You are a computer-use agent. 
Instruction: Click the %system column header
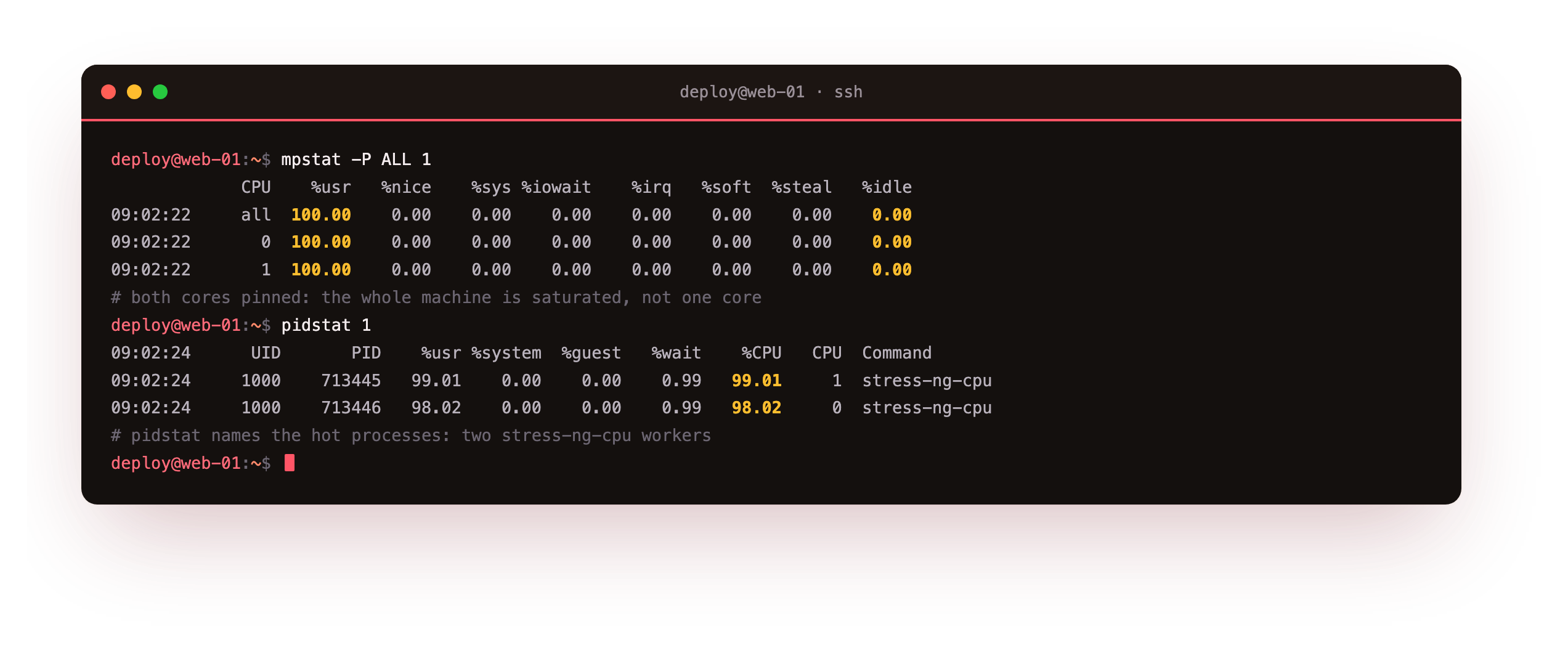(506, 353)
